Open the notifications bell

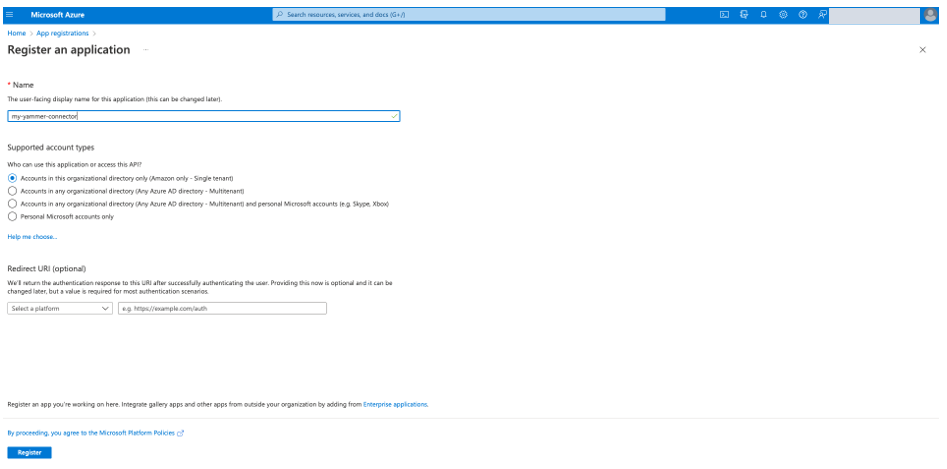click(763, 14)
